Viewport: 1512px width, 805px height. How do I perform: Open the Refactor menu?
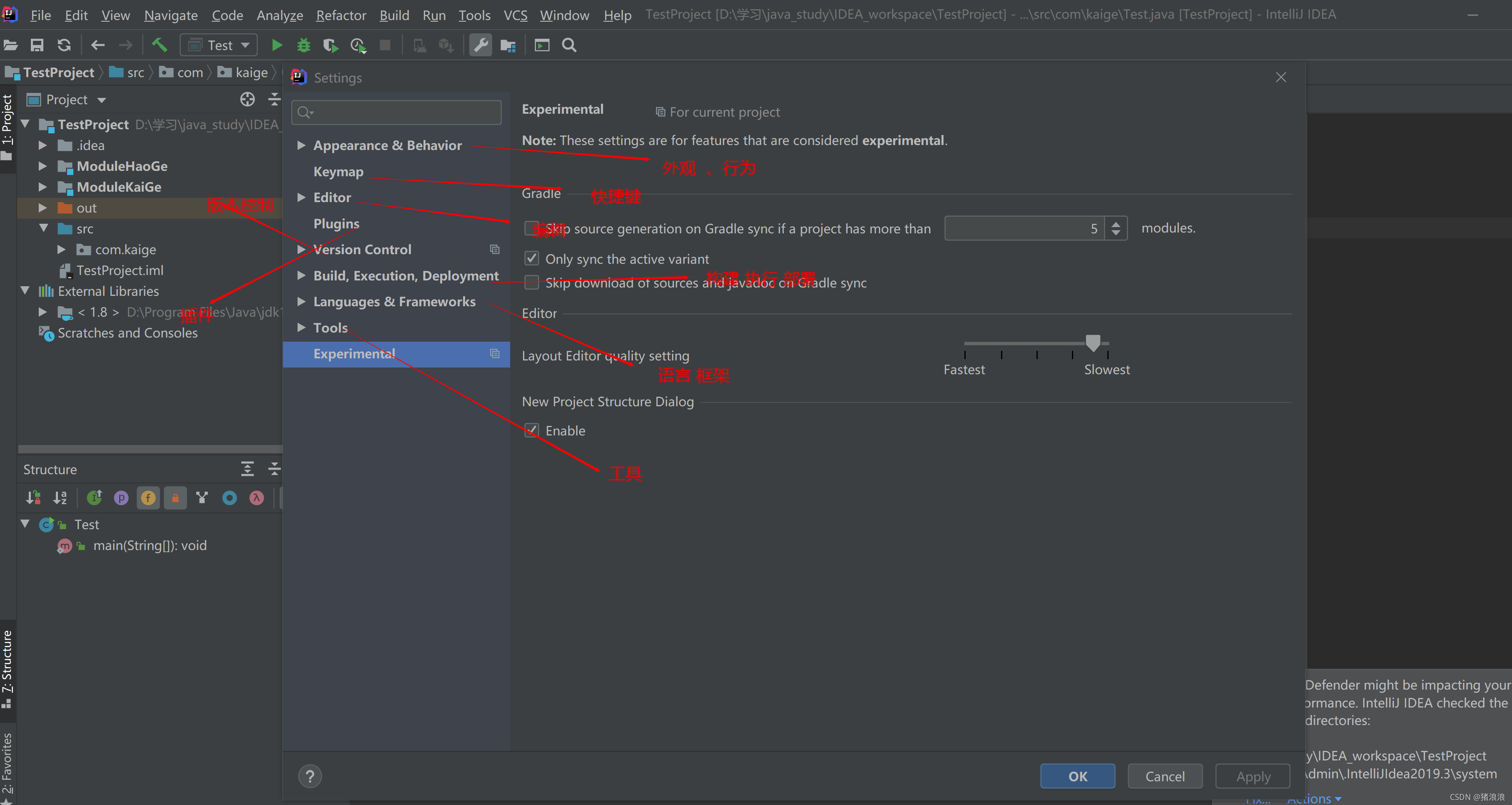(x=341, y=15)
